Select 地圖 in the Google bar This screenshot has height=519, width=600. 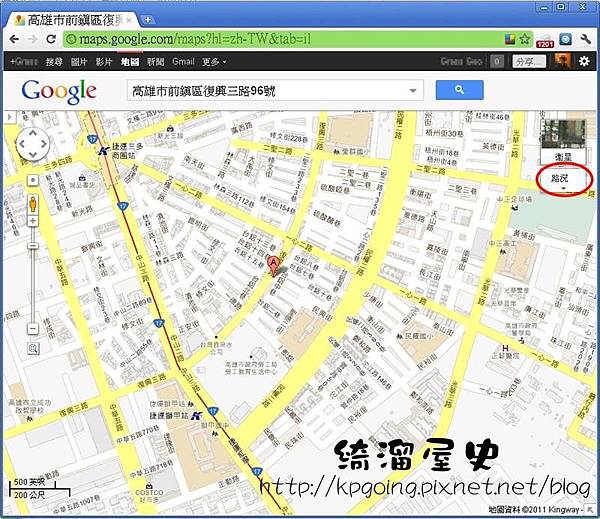(130, 62)
